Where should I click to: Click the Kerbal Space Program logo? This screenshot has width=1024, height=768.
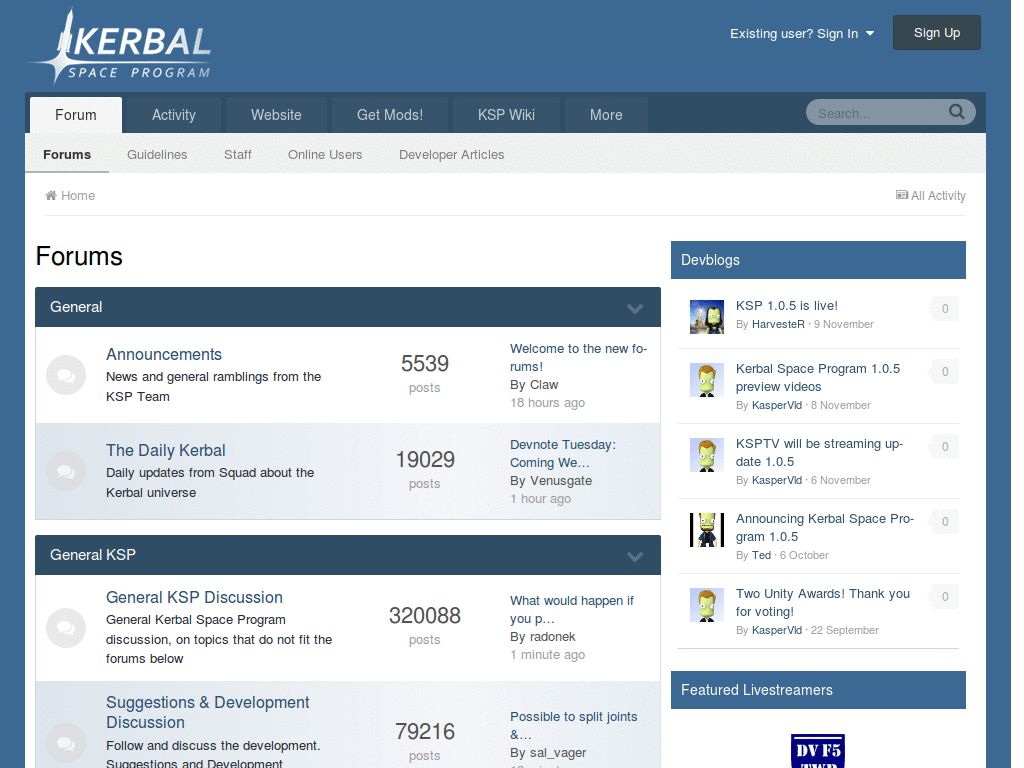pyautogui.click(x=120, y=46)
